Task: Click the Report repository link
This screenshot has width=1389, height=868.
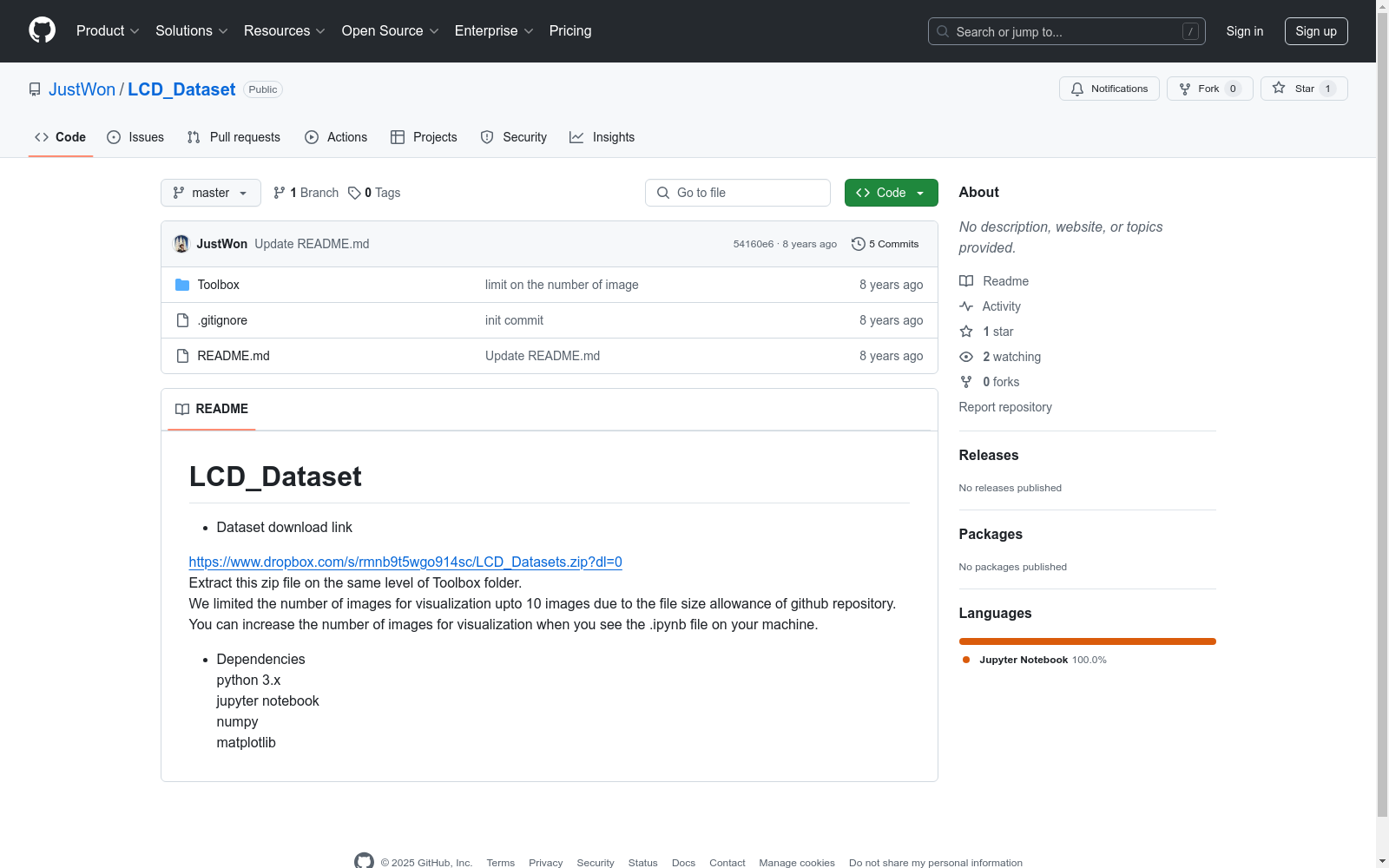Action: (1005, 407)
